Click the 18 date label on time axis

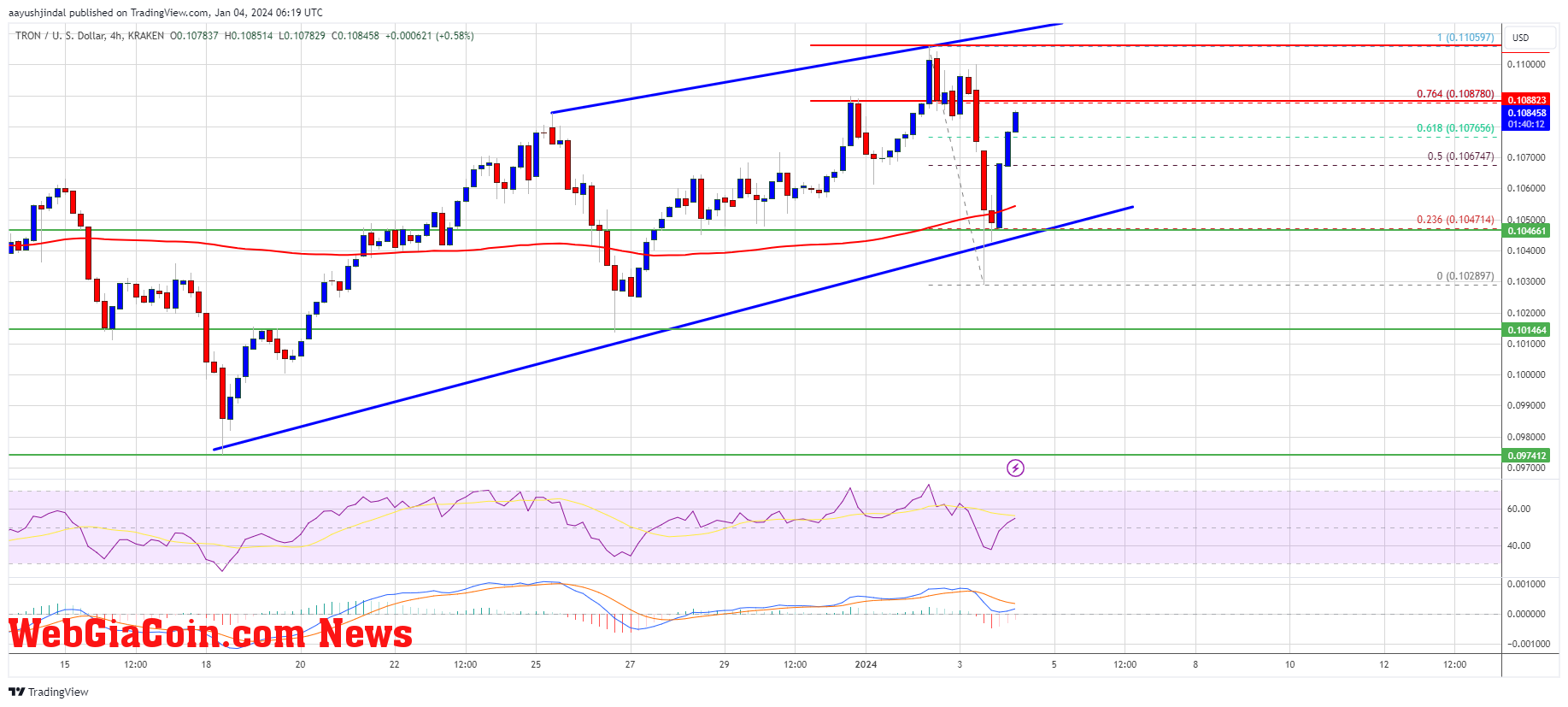pos(206,664)
